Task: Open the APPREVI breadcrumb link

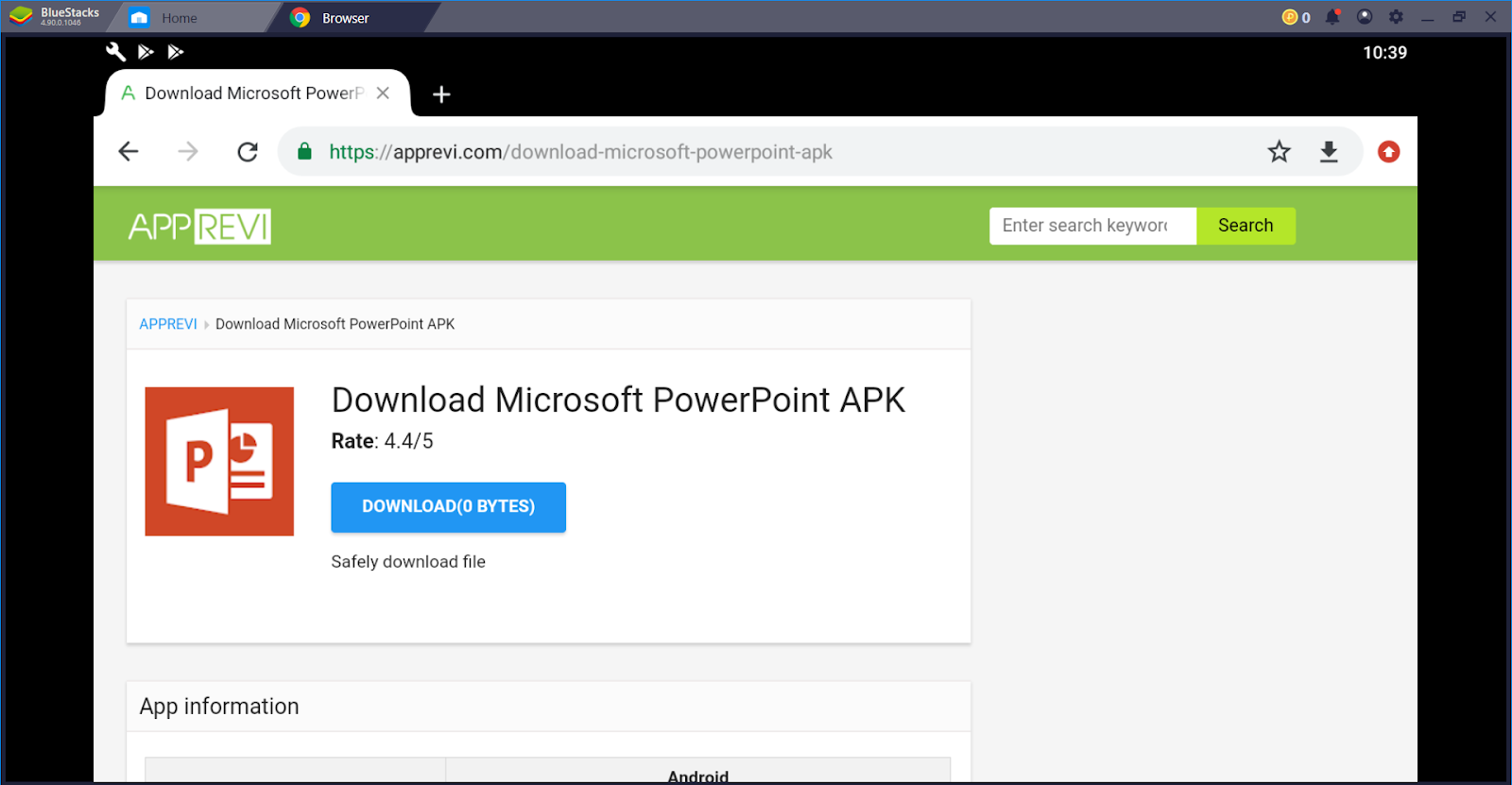Action: (x=168, y=324)
